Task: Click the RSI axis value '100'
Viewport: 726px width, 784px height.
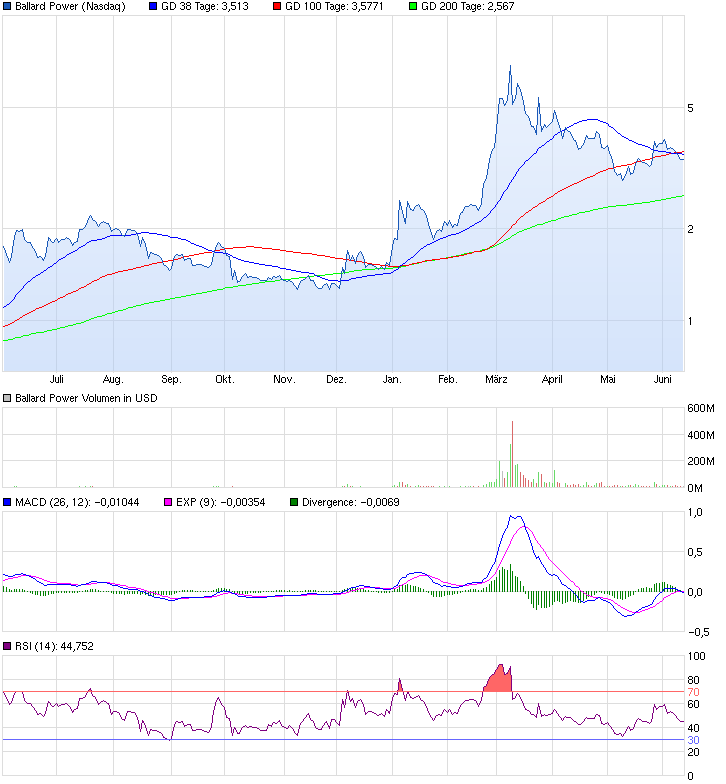Action: point(696,656)
